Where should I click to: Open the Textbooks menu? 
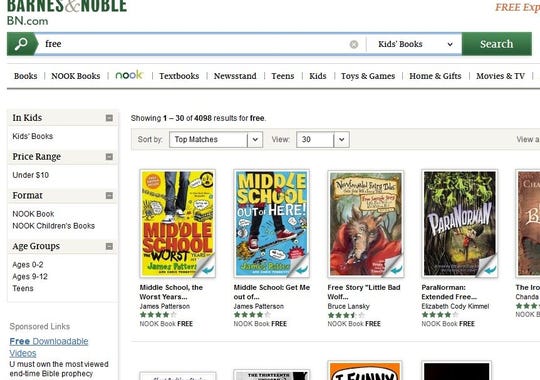pos(179,76)
